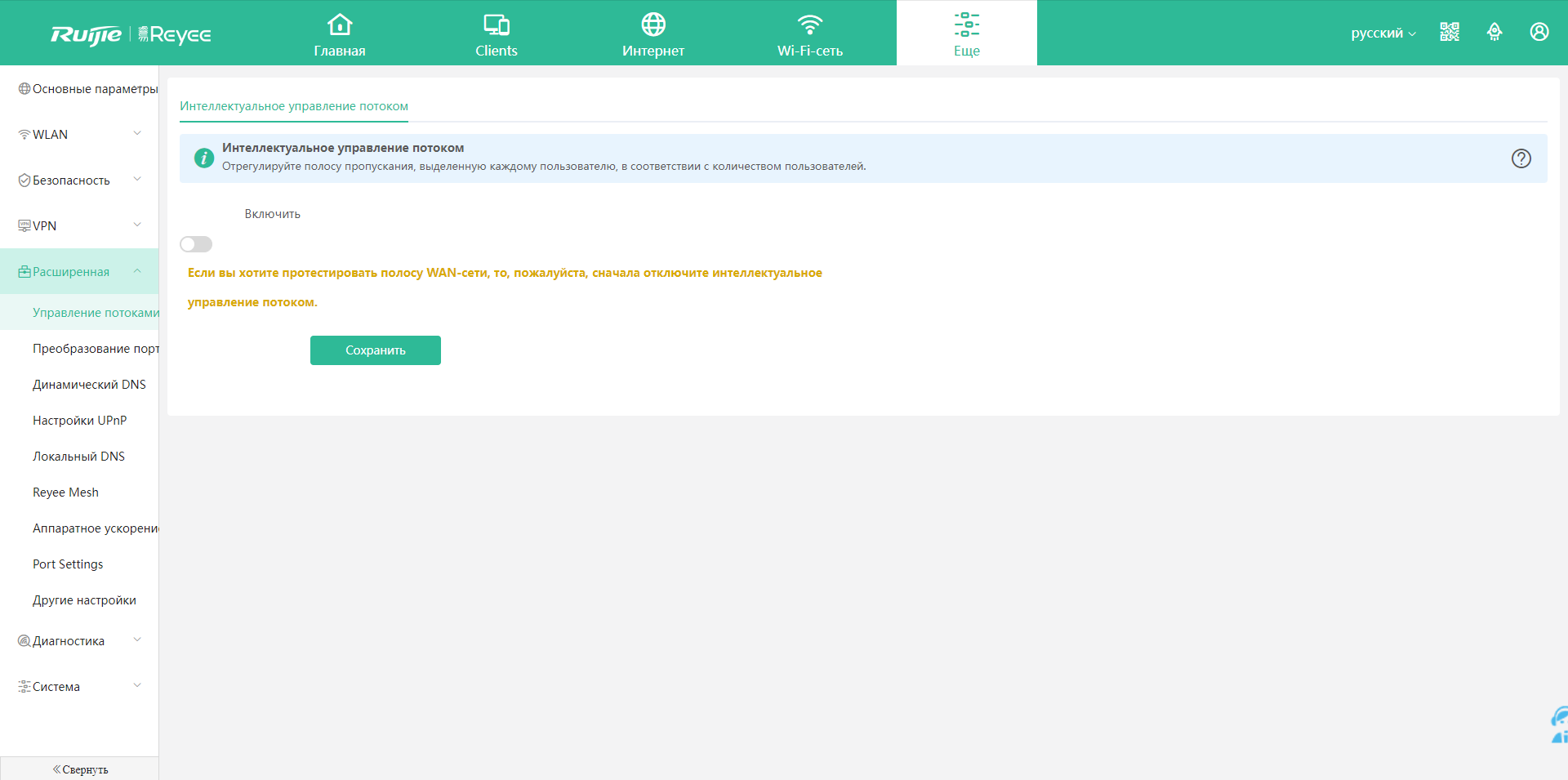The height and width of the screenshot is (780, 1568).
Task: Open Другие настройки menu item
Action: 79,600
